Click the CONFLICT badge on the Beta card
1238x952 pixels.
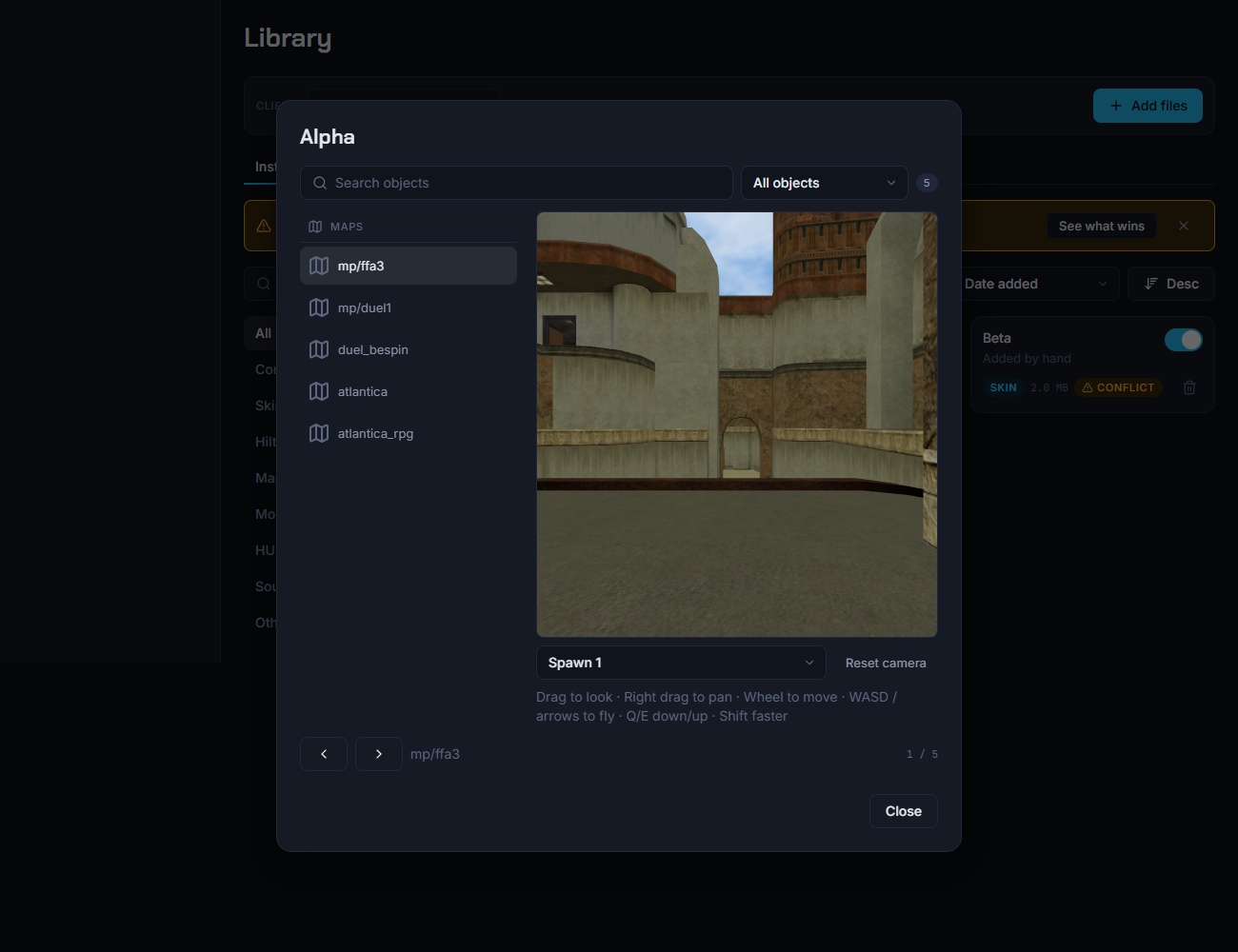point(1118,387)
